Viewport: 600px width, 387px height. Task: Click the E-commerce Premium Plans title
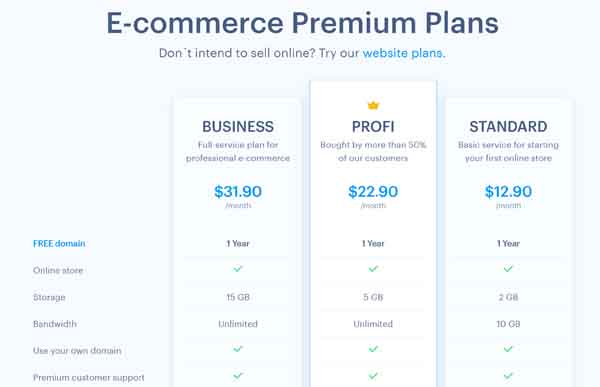click(x=302, y=23)
